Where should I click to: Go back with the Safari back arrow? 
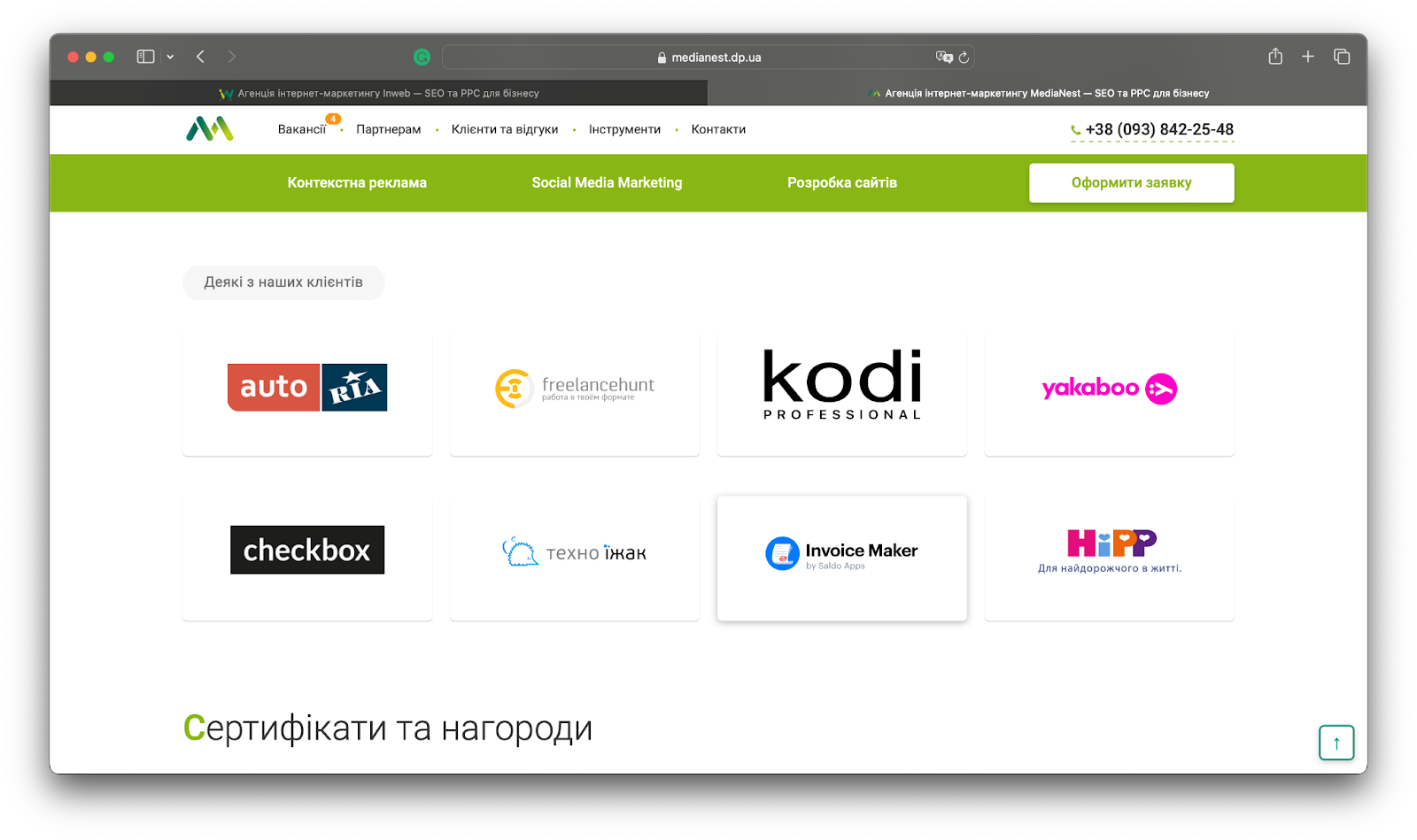(201, 57)
